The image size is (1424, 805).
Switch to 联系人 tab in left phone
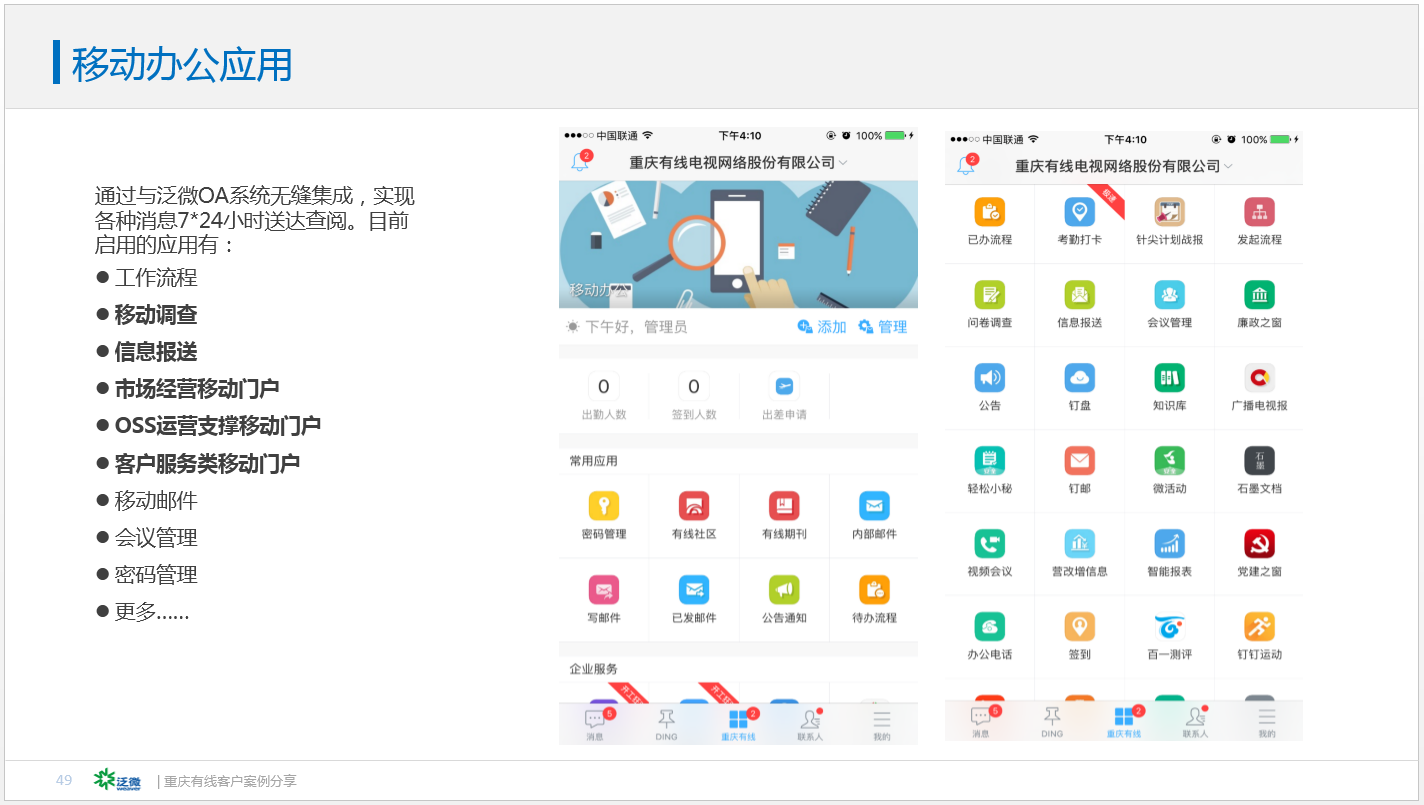coord(810,725)
